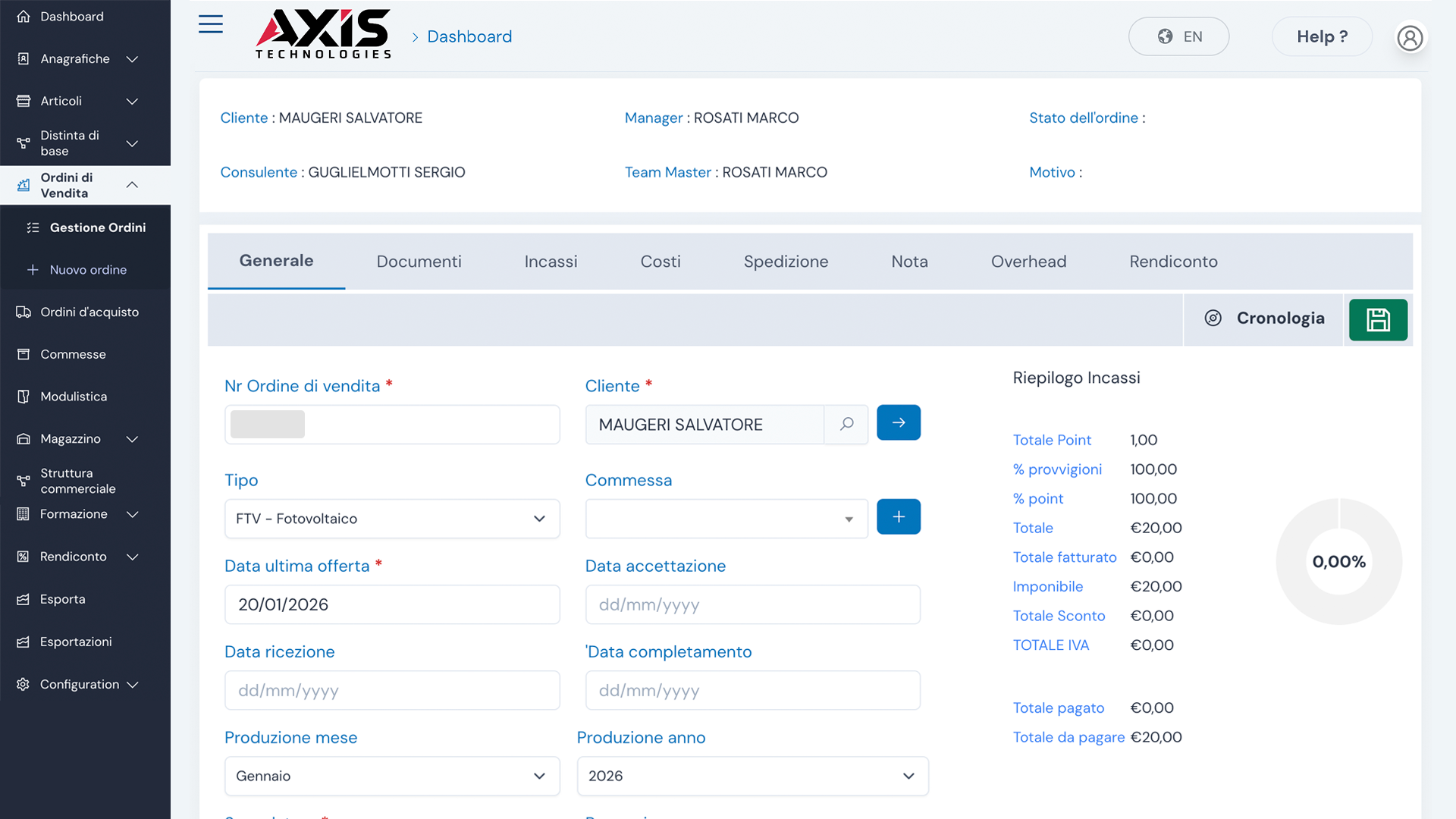The height and width of the screenshot is (819, 1456).
Task: Open the user profile avatar icon
Action: 1410,37
